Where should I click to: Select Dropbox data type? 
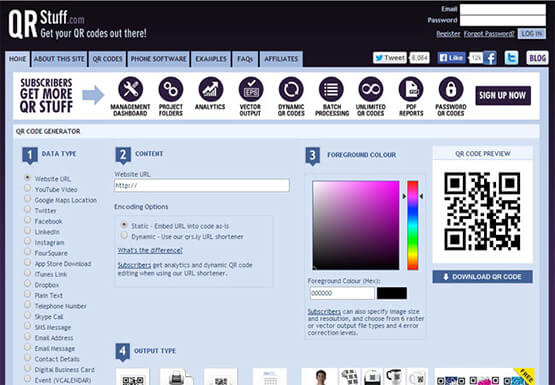[x=28, y=284]
